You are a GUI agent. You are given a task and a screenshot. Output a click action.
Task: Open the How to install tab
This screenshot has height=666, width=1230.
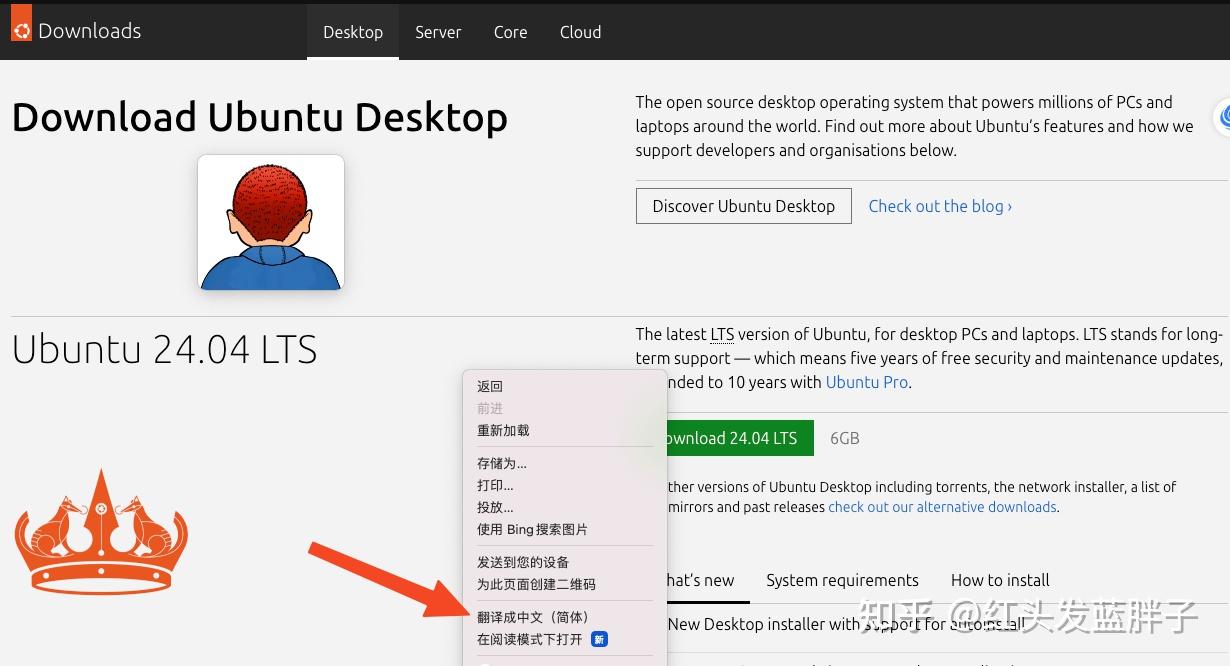click(x=1000, y=580)
